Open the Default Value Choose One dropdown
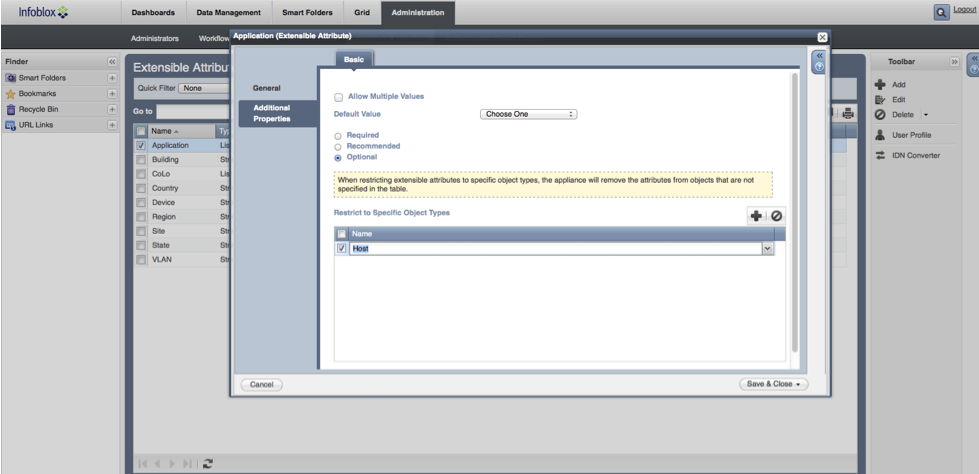Viewport: 979px width, 474px height. (528, 114)
